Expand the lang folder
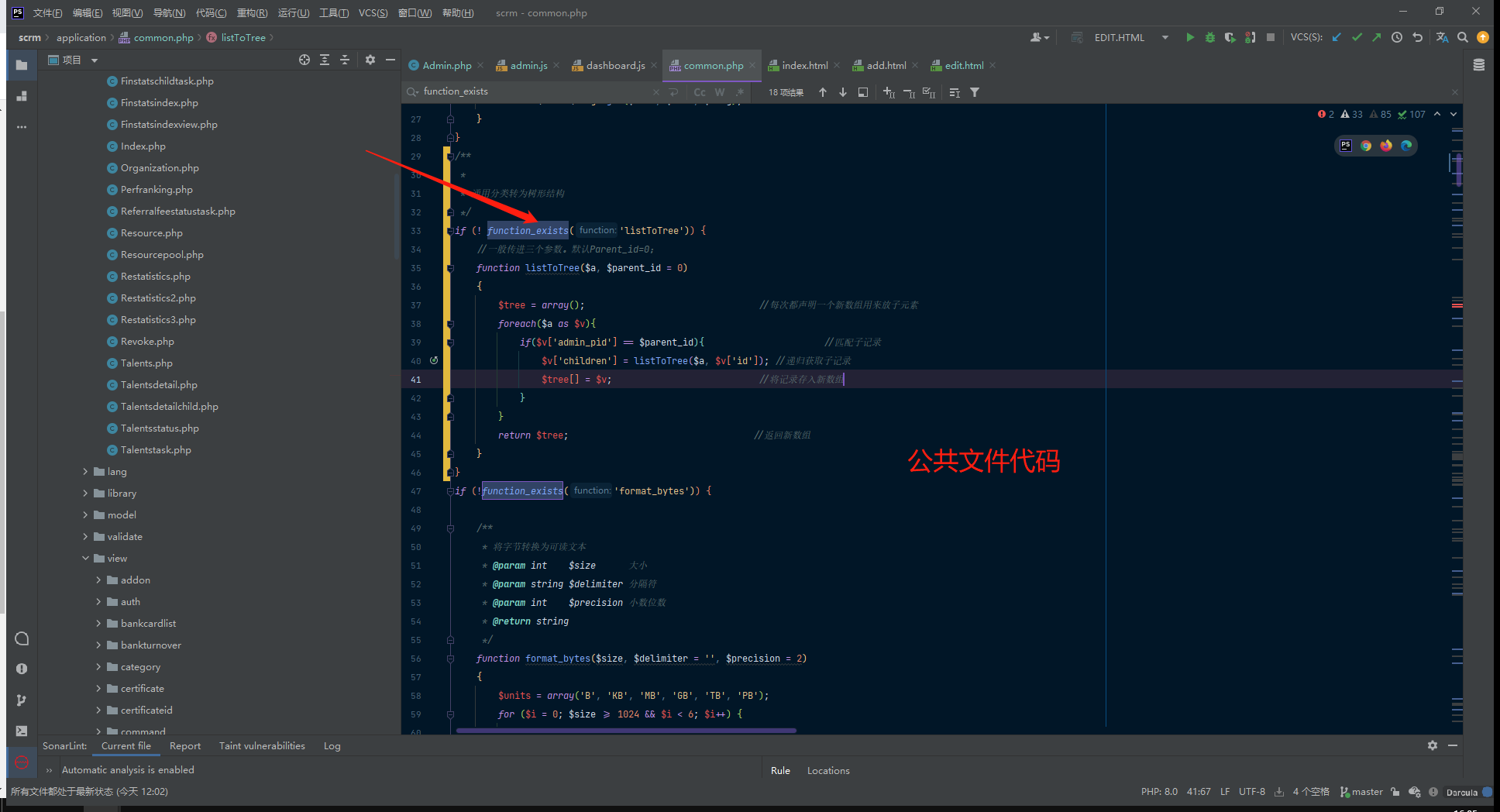The width and height of the screenshot is (1500, 812). 85,471
